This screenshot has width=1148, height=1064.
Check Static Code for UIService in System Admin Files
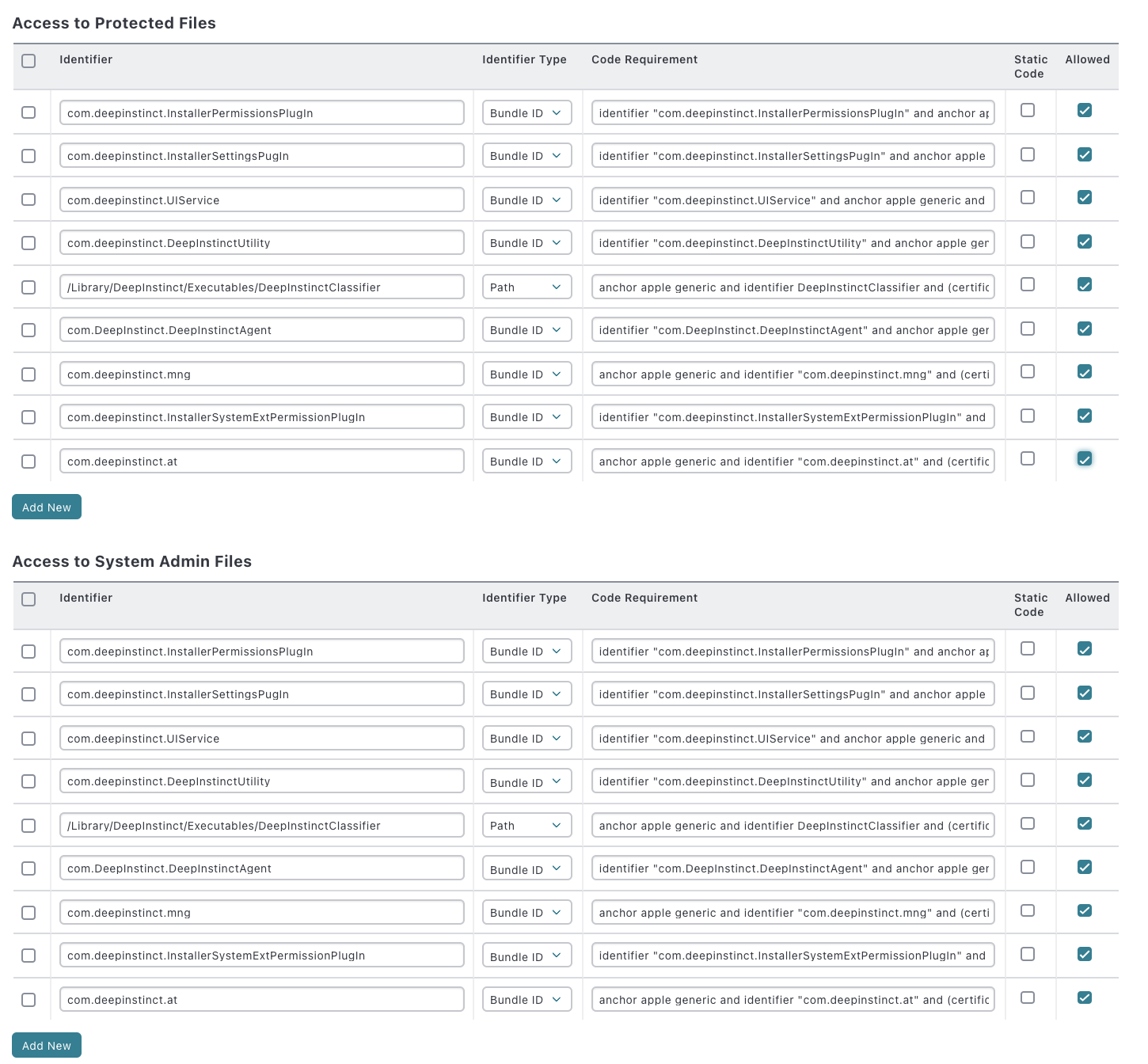[1028, 736]
